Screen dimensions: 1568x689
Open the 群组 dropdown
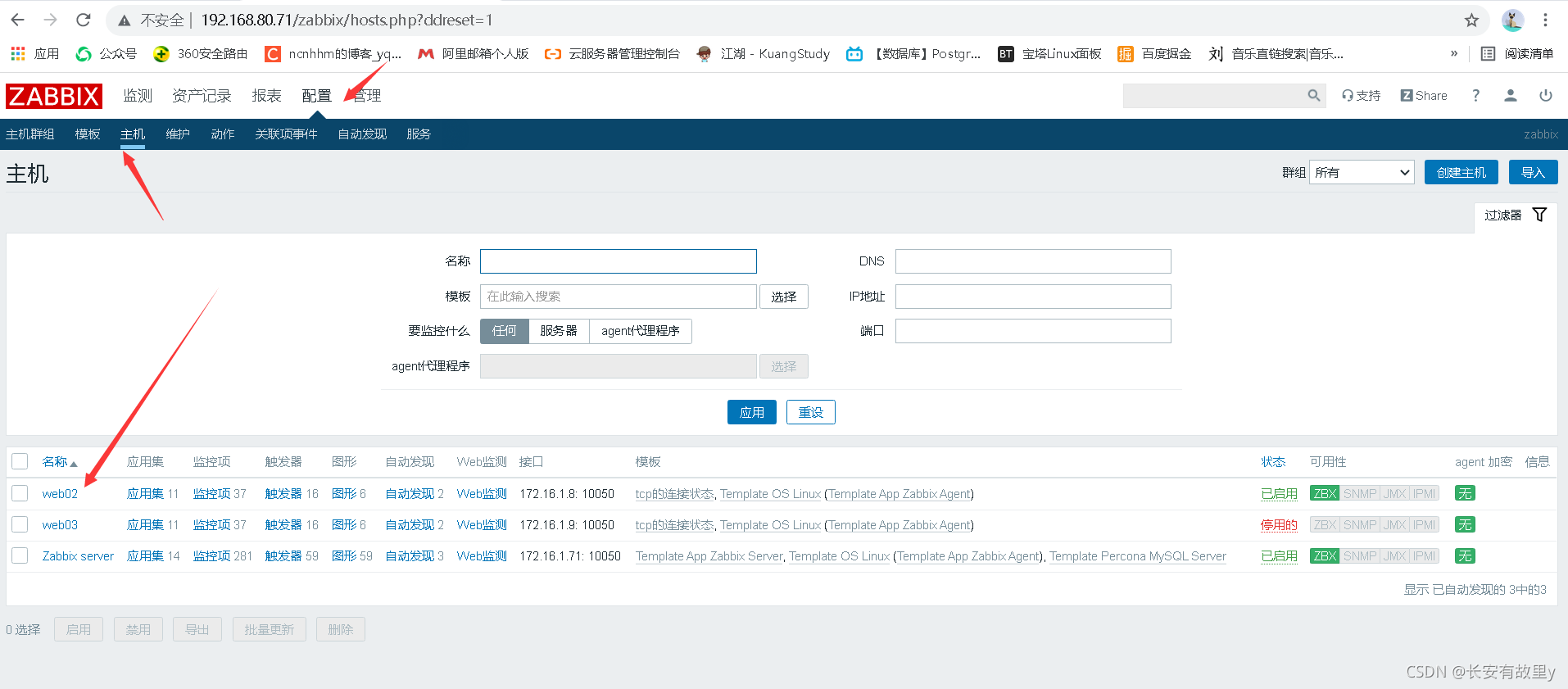pos(1362,172)
